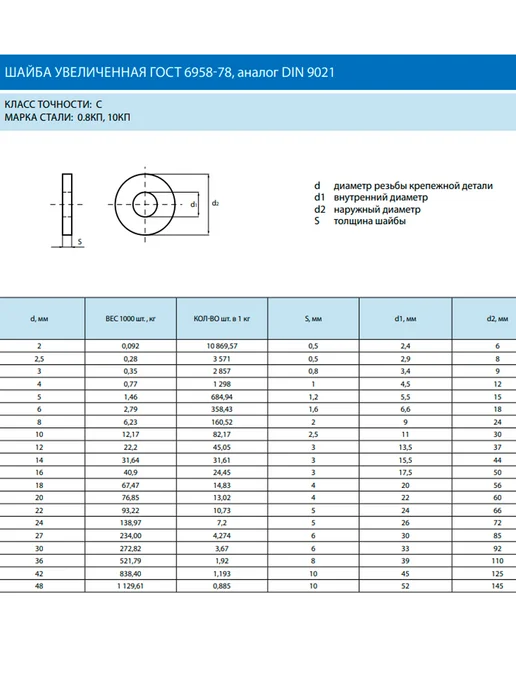Image resolution: width=516 pixels, height=688 pixels.
Task: Click the weight cell '2,79'
Action: click(x=130, y=409)
